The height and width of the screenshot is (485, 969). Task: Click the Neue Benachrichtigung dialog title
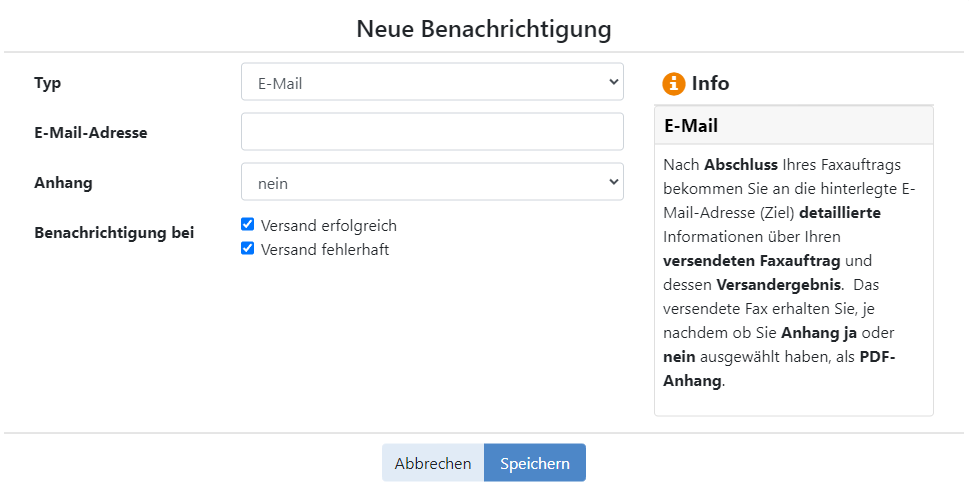484,29
